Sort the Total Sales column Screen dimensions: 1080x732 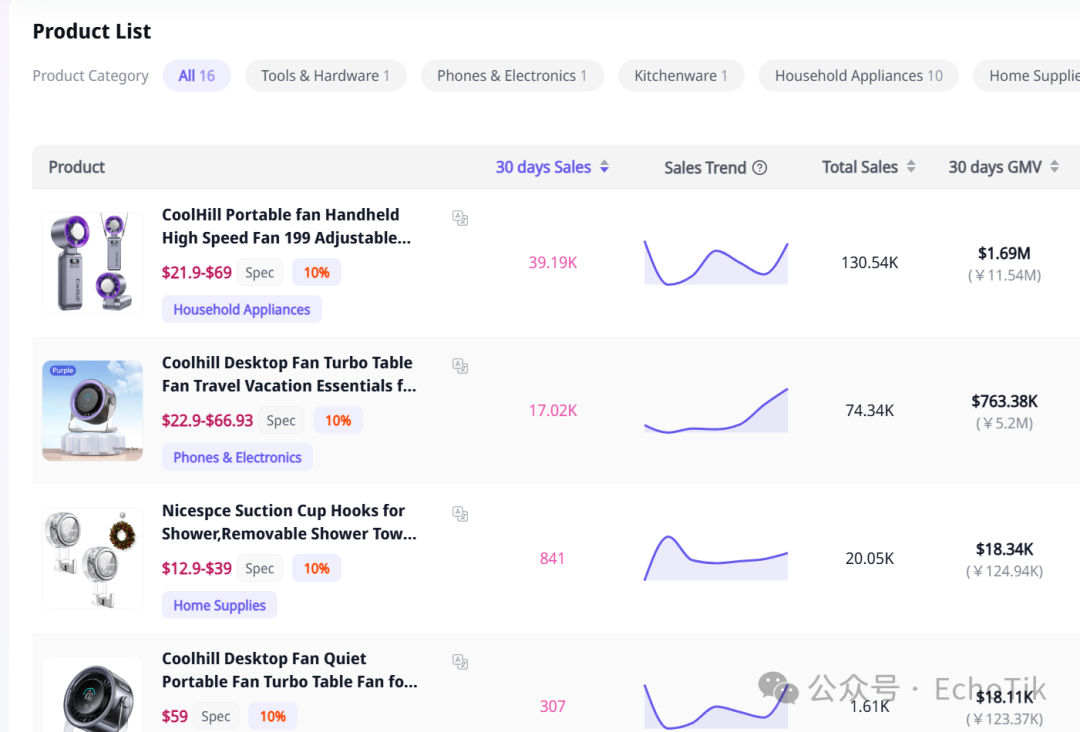(911, 167)
